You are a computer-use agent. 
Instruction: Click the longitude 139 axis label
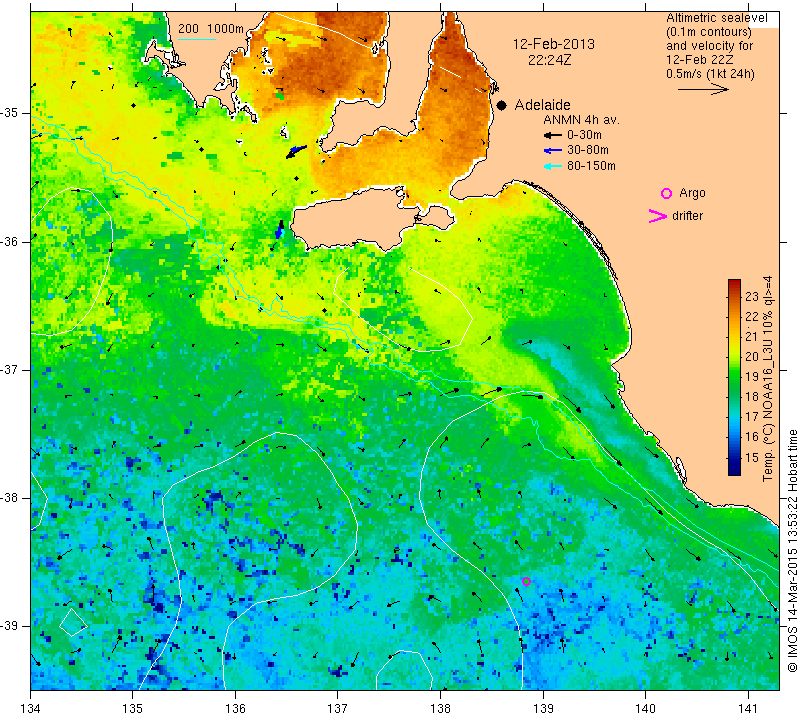coord(543,709)
